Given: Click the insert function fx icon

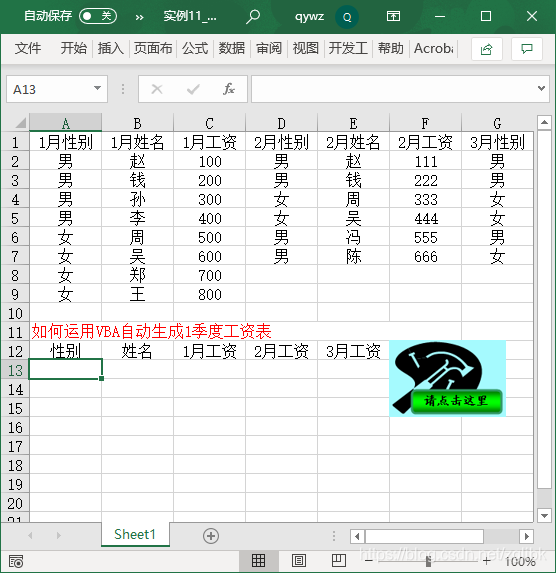Looking at the screenshot, I should pyautogui.click(x=229, y=89).
